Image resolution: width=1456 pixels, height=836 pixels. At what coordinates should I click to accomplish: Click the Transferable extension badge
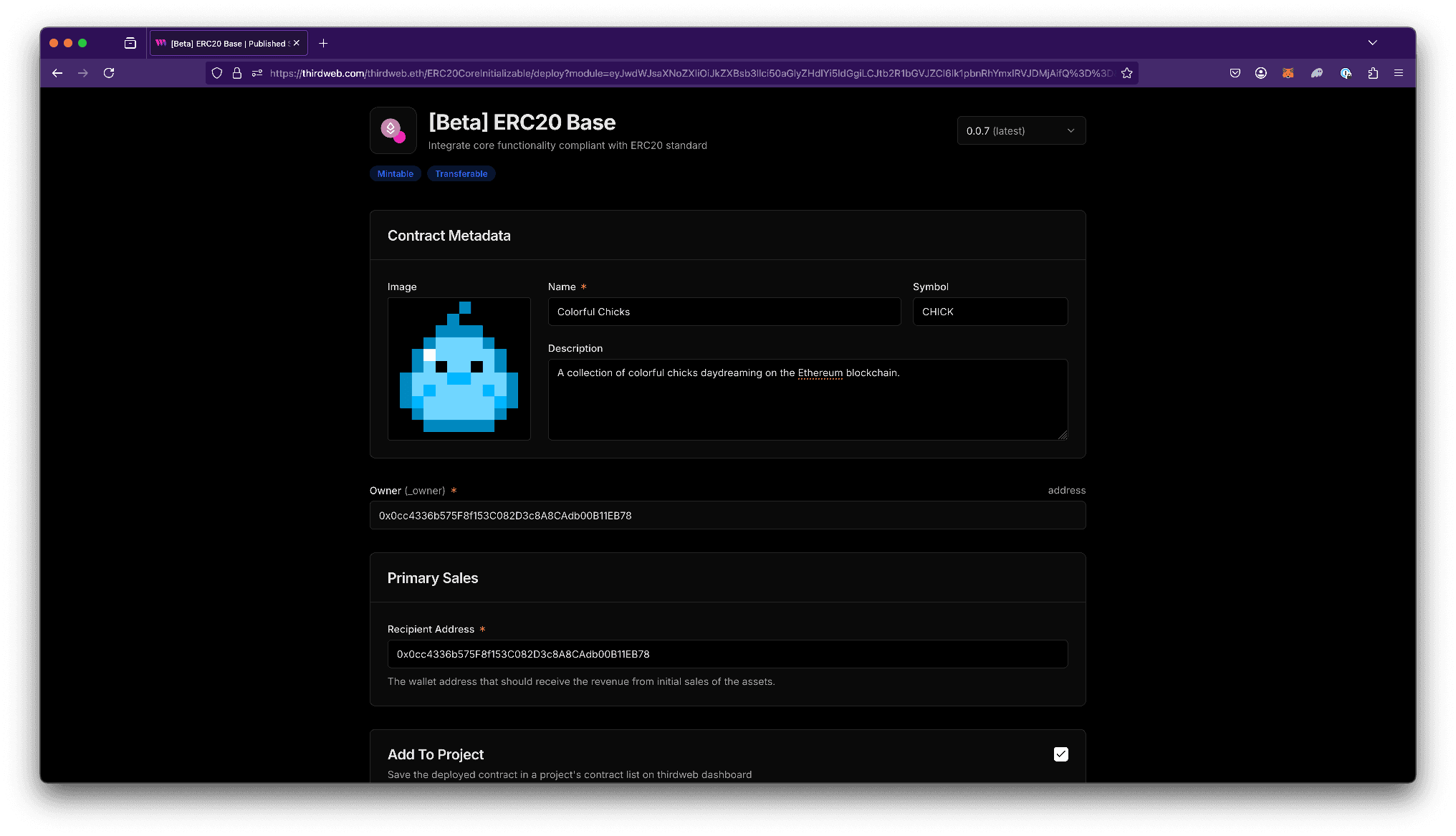point(461,173)
